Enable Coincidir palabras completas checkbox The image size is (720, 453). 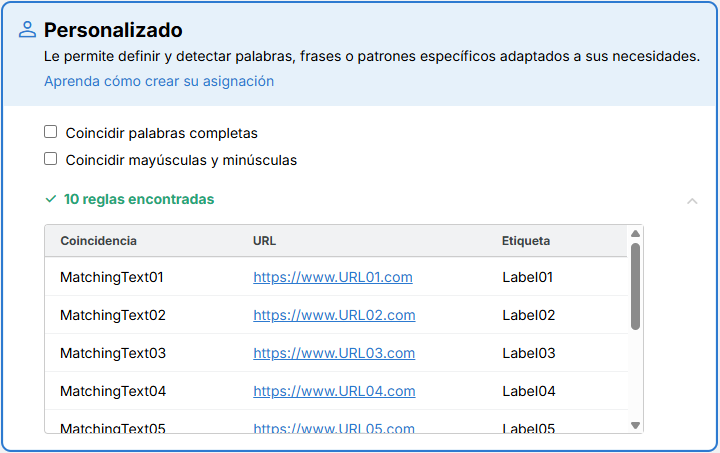pos(51,132)
